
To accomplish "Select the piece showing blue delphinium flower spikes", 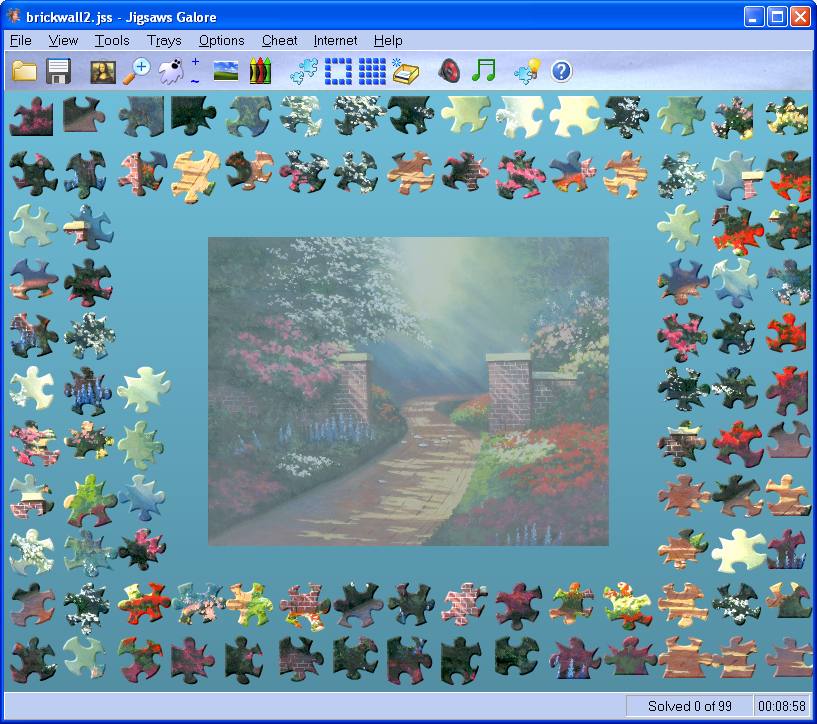I will pyautogui.click(x=87, y=391).
